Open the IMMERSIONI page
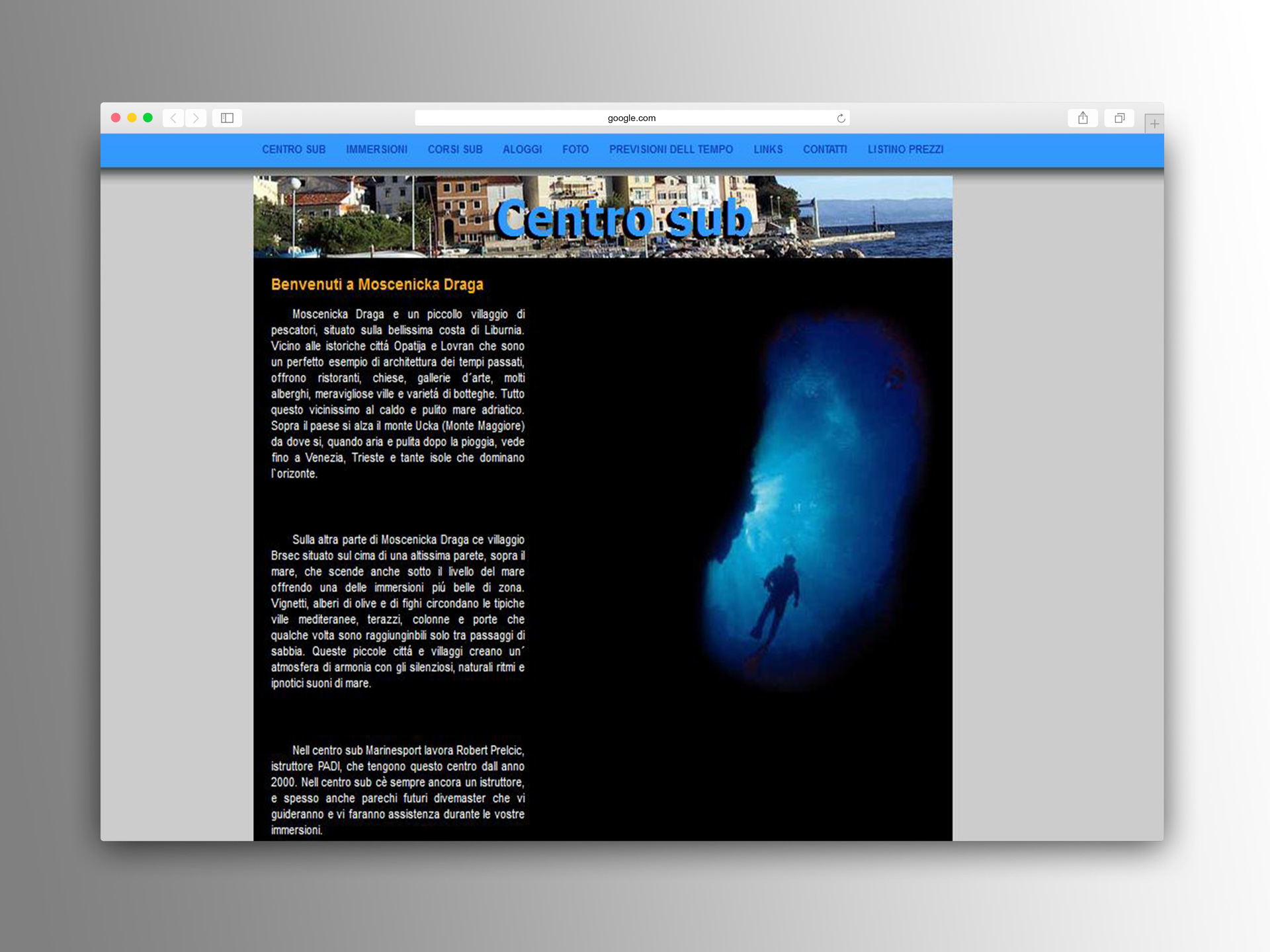 tap(376, 149)
